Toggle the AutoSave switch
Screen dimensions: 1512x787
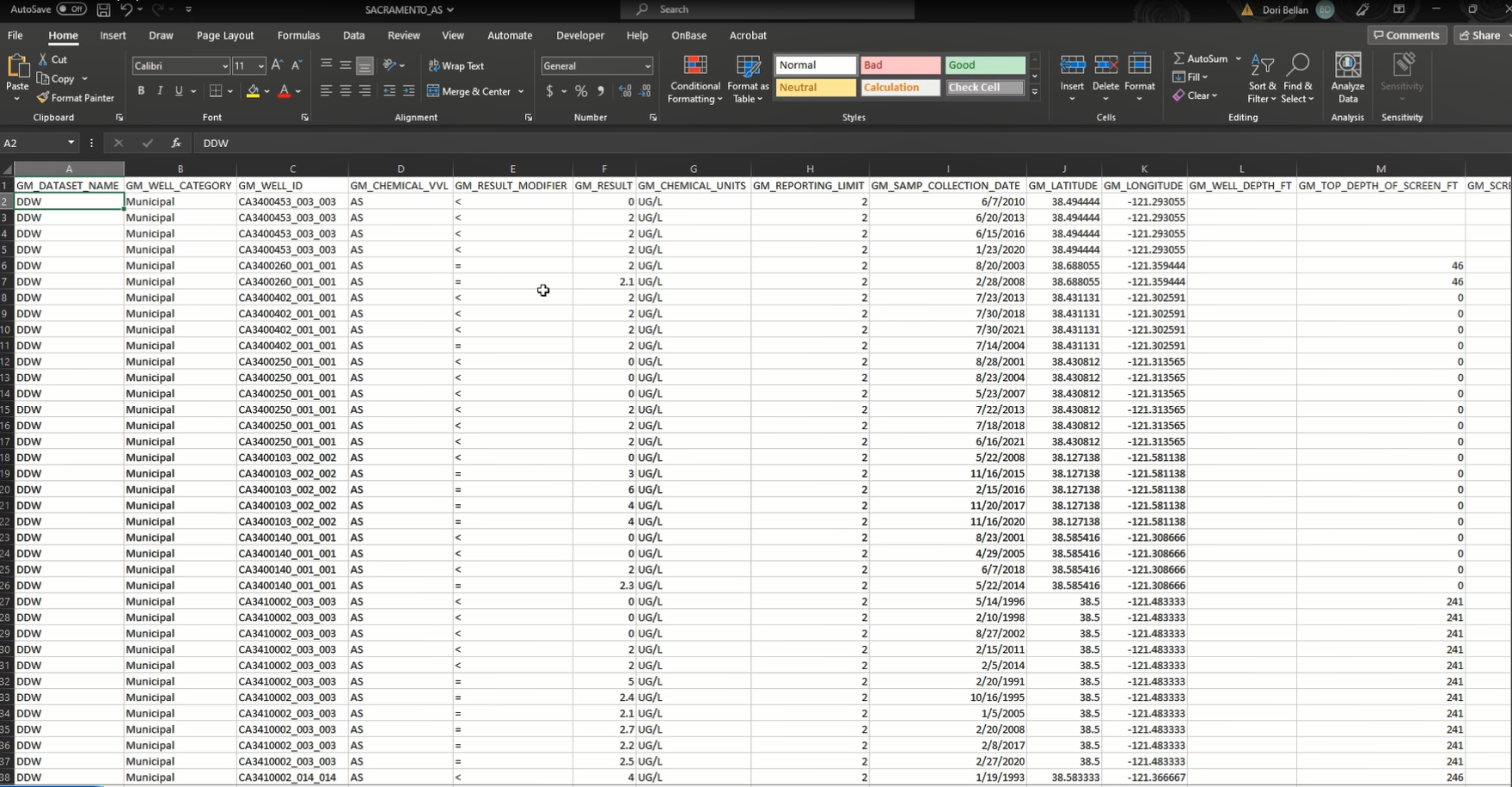coord(71,9)
